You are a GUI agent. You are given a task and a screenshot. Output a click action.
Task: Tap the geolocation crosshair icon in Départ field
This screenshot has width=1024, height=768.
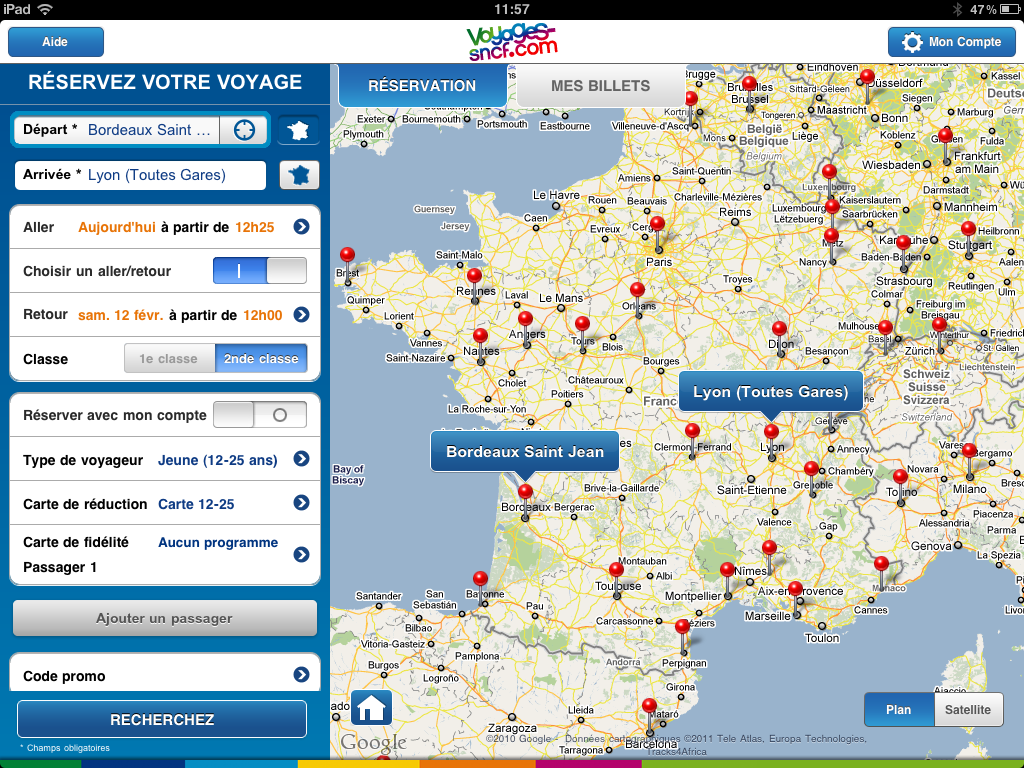click(244, 130)
